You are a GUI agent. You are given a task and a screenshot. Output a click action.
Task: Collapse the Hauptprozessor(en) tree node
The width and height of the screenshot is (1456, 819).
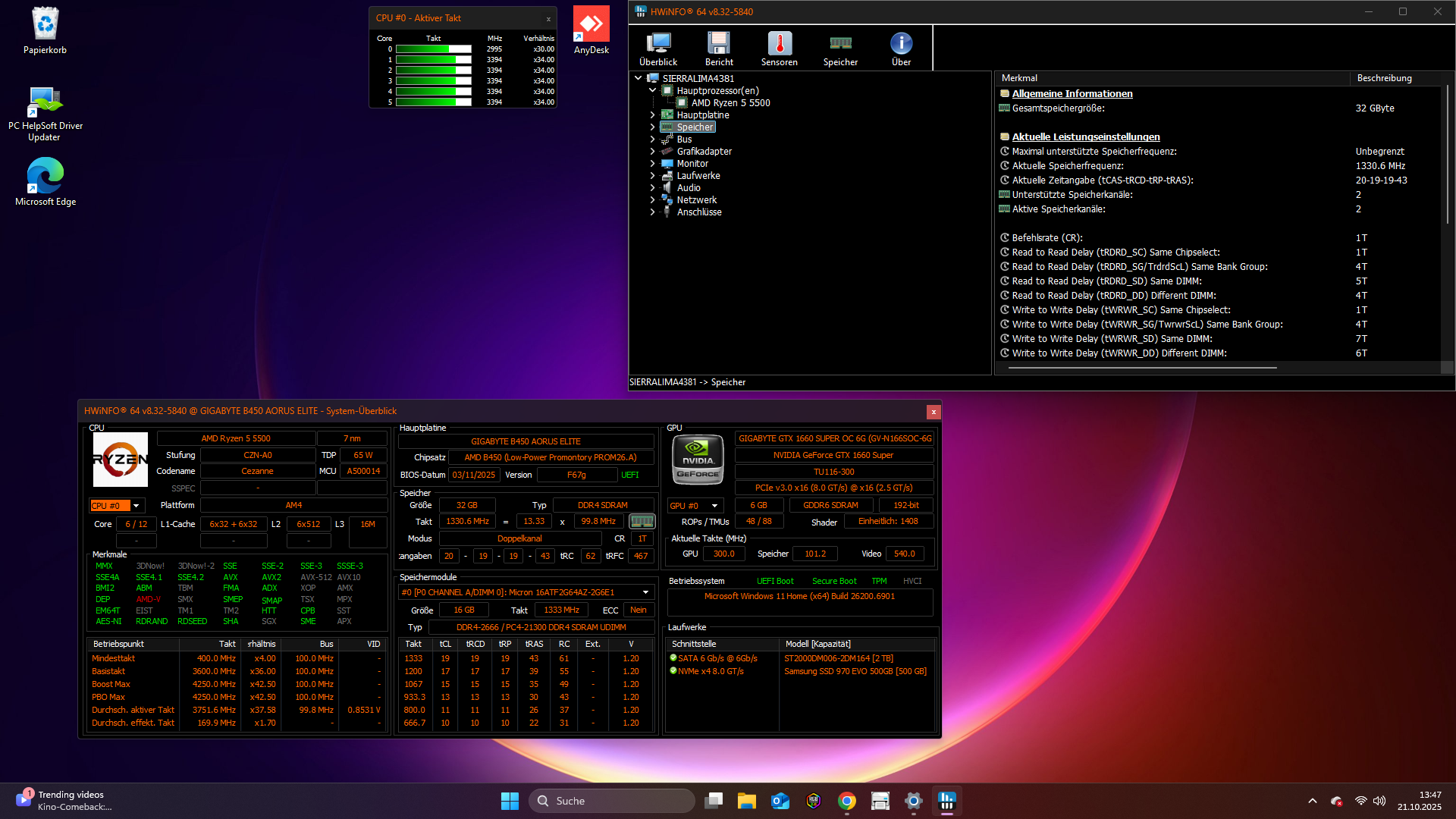point(652,91)
